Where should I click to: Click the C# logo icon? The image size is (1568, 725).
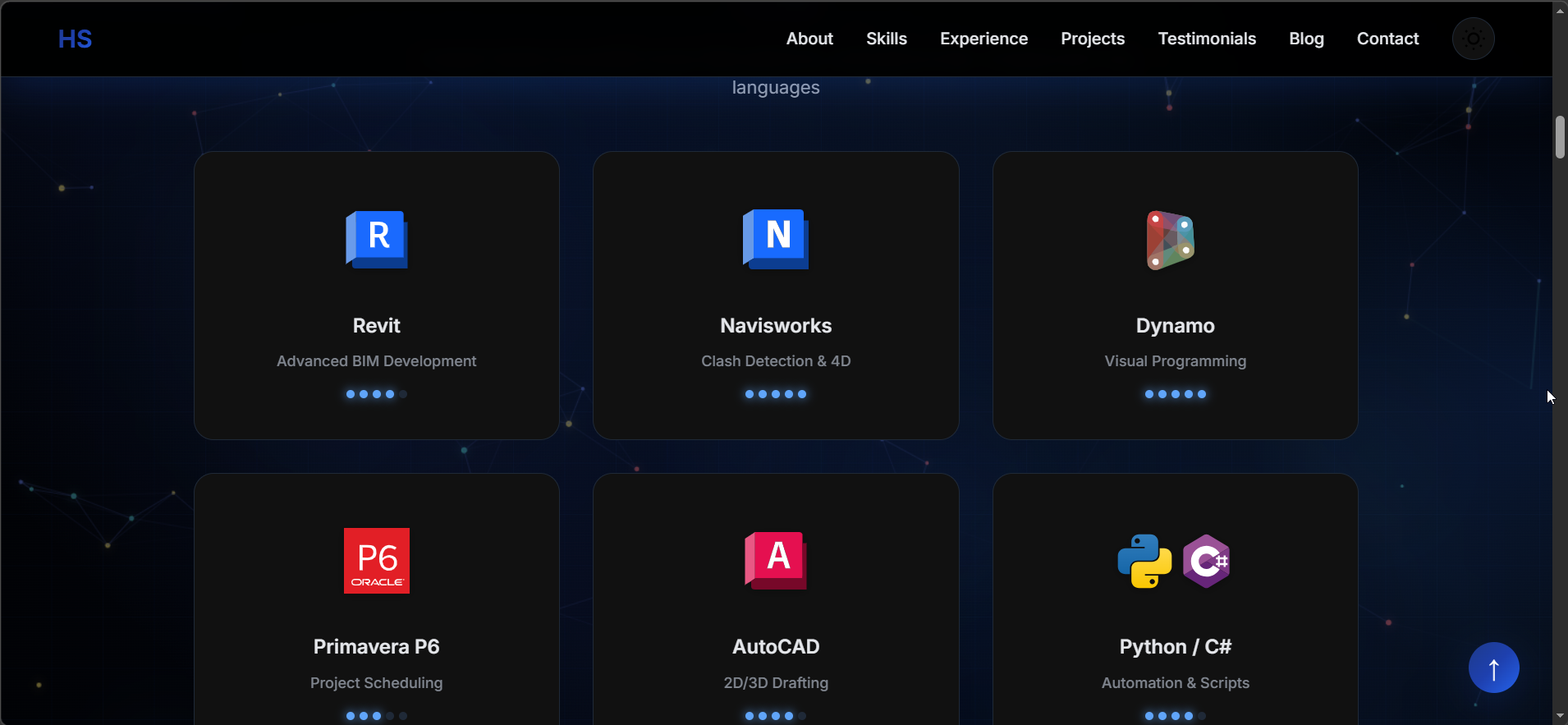pyautogui.click(x=1206, y=562)
